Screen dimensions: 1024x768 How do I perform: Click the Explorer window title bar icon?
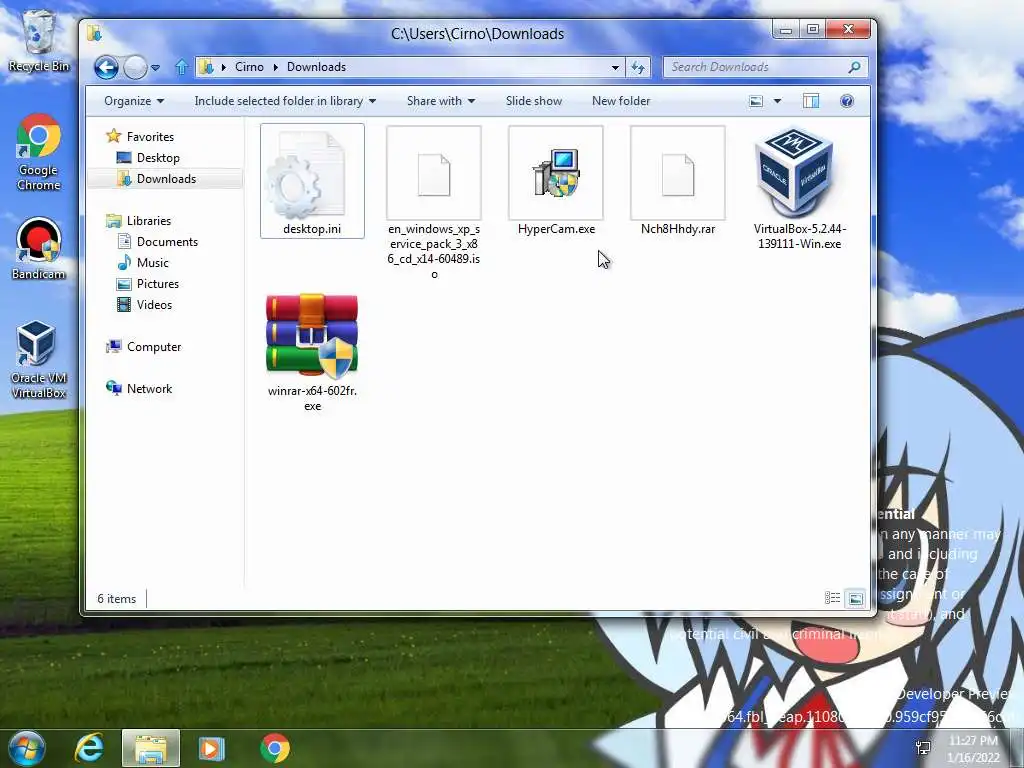[x=95, y=33]
